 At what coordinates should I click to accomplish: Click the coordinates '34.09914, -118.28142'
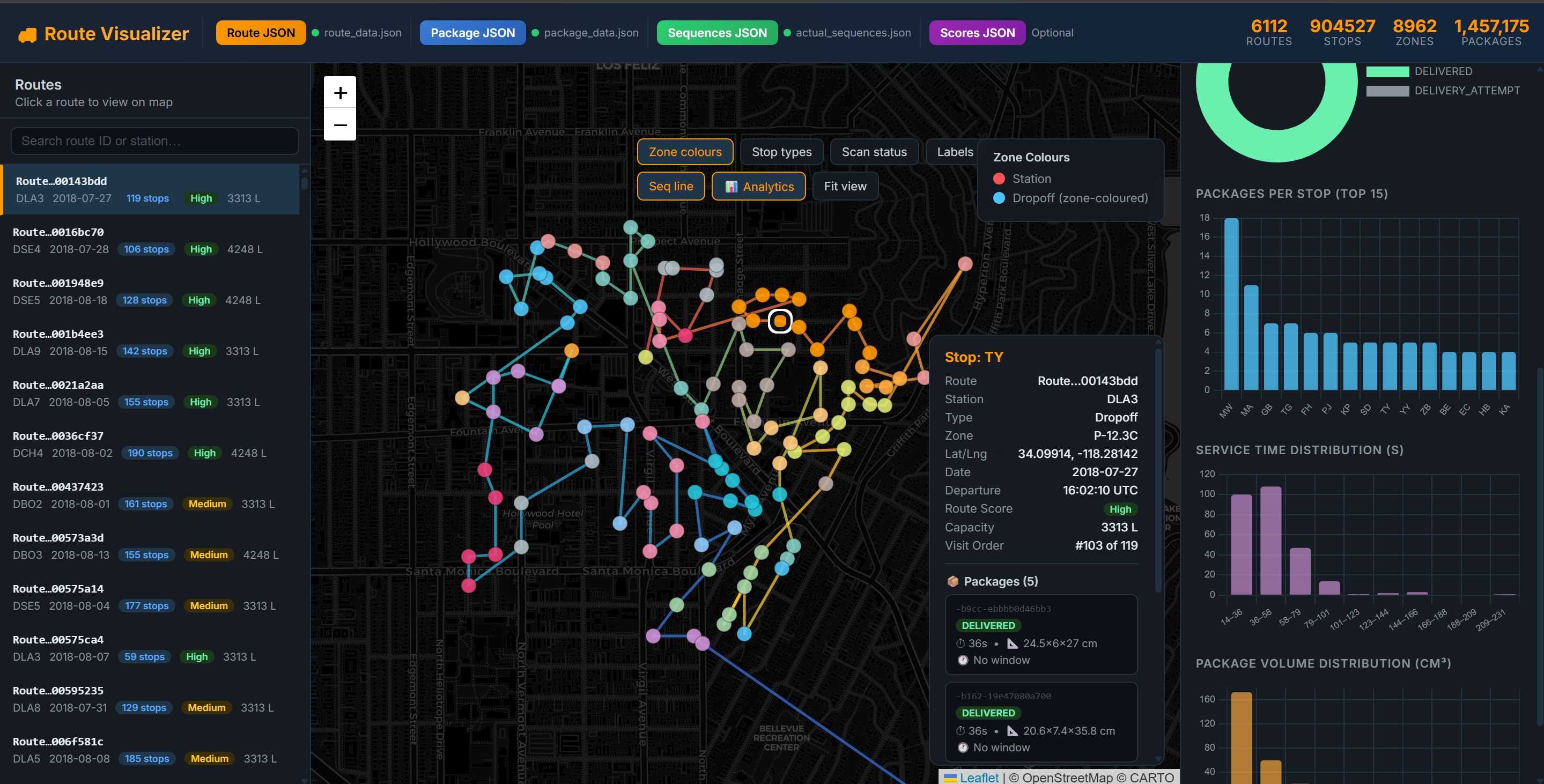pyautogui.click(x=1077, y=454)
